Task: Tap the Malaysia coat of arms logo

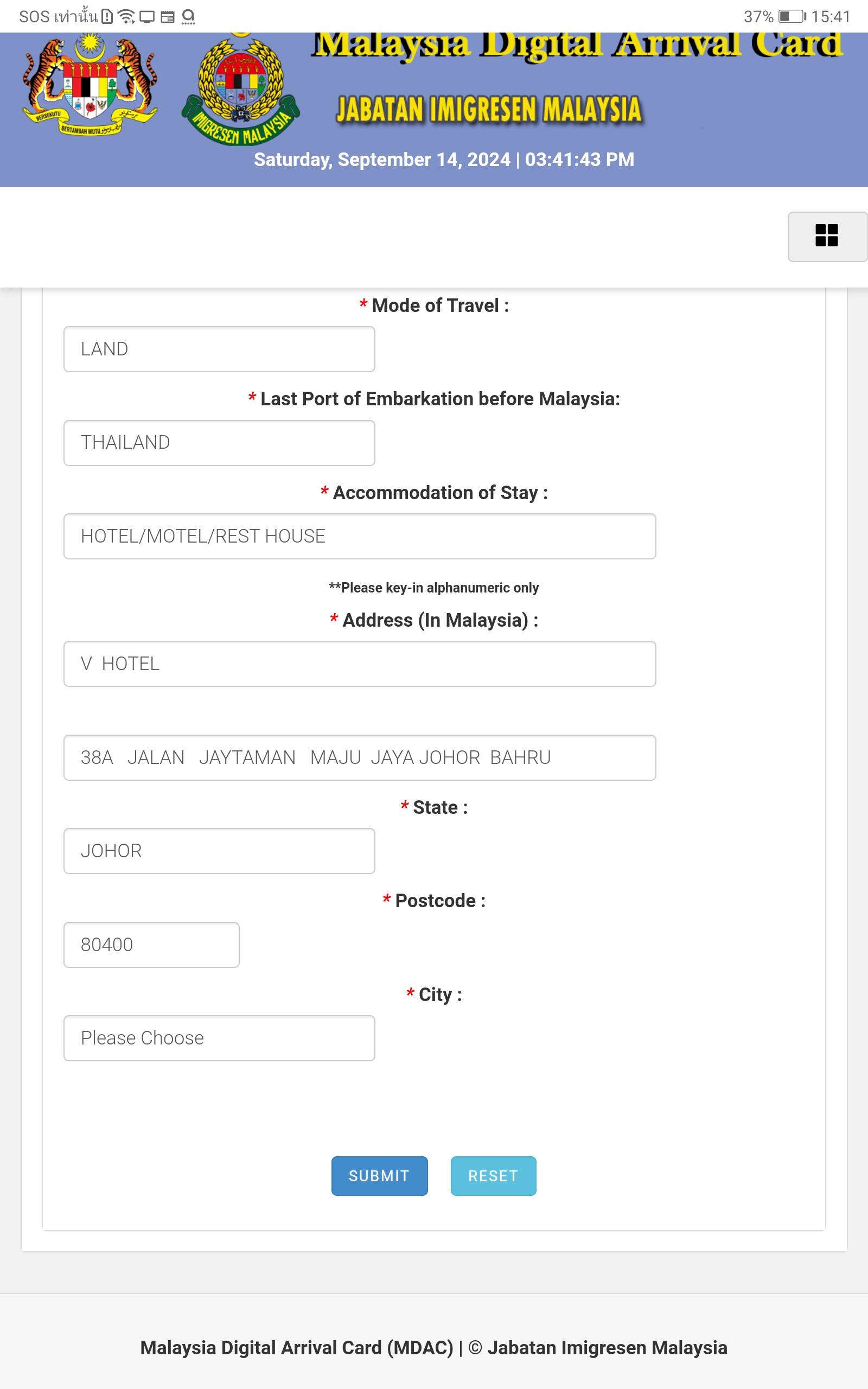Action: pyautogui.click(x=90, y=85)
